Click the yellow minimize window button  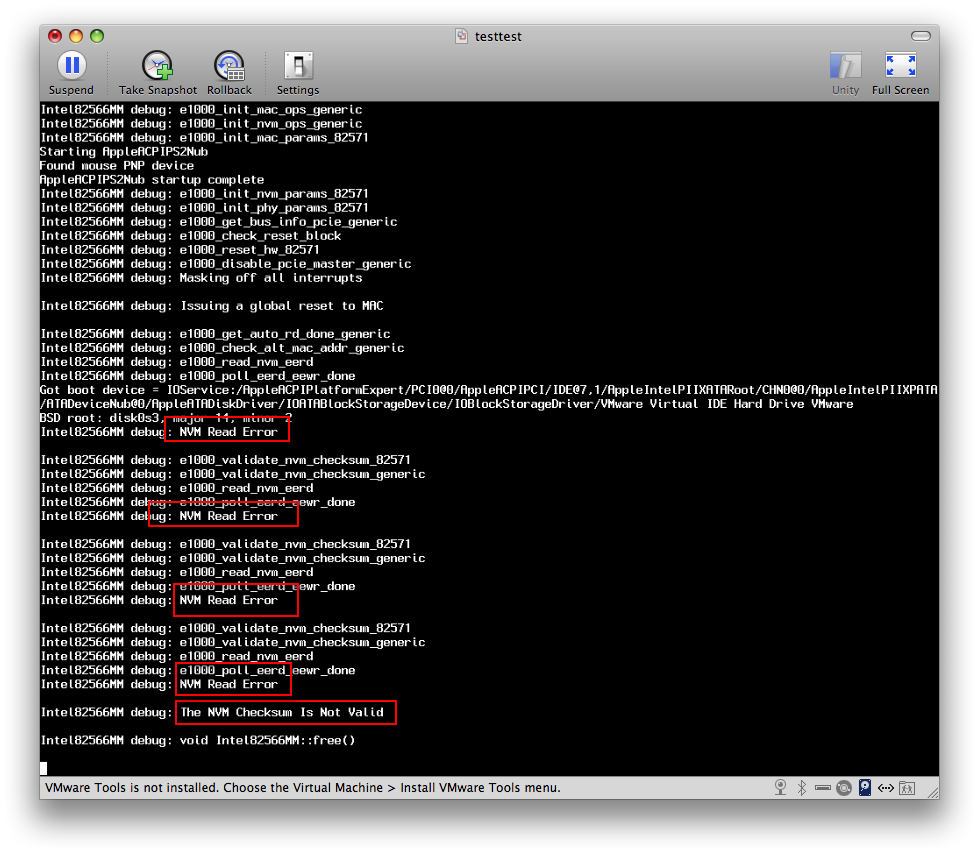tap(76, 36)
